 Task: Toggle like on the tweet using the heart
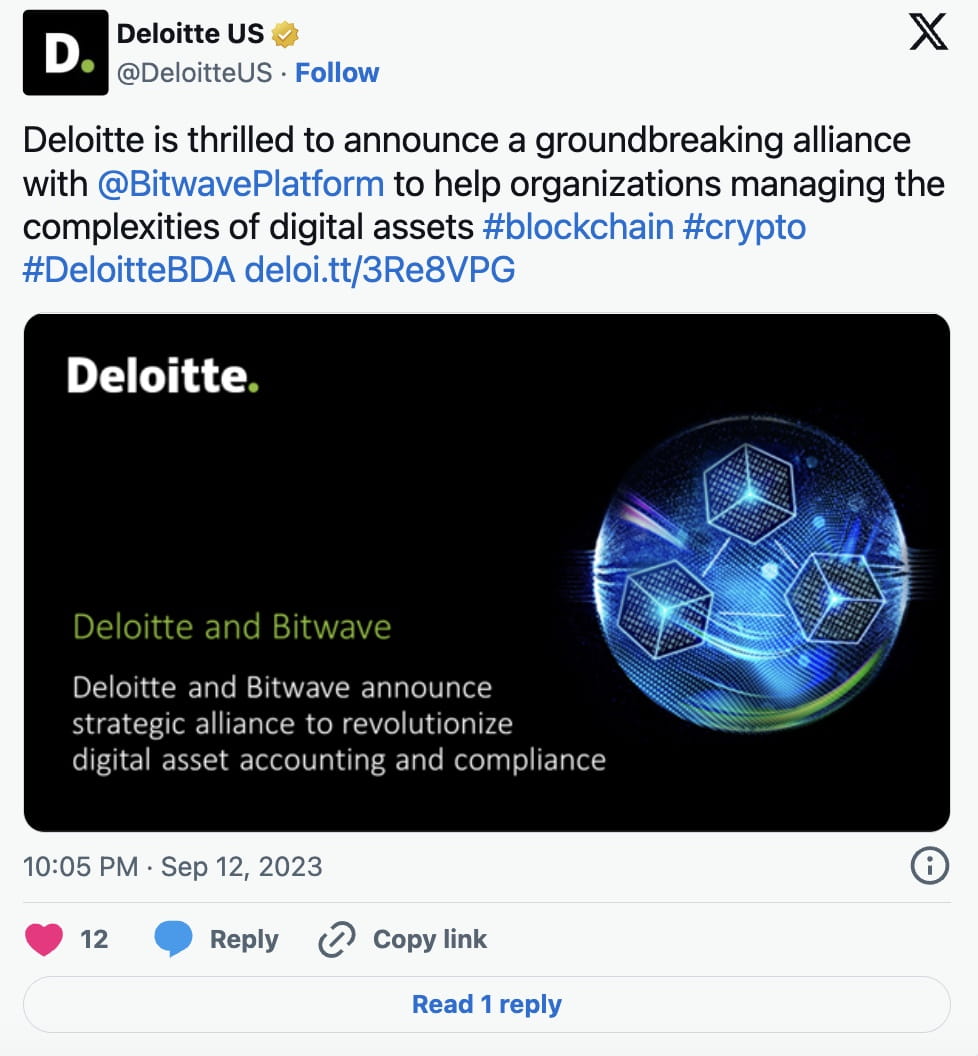point(42,939)
